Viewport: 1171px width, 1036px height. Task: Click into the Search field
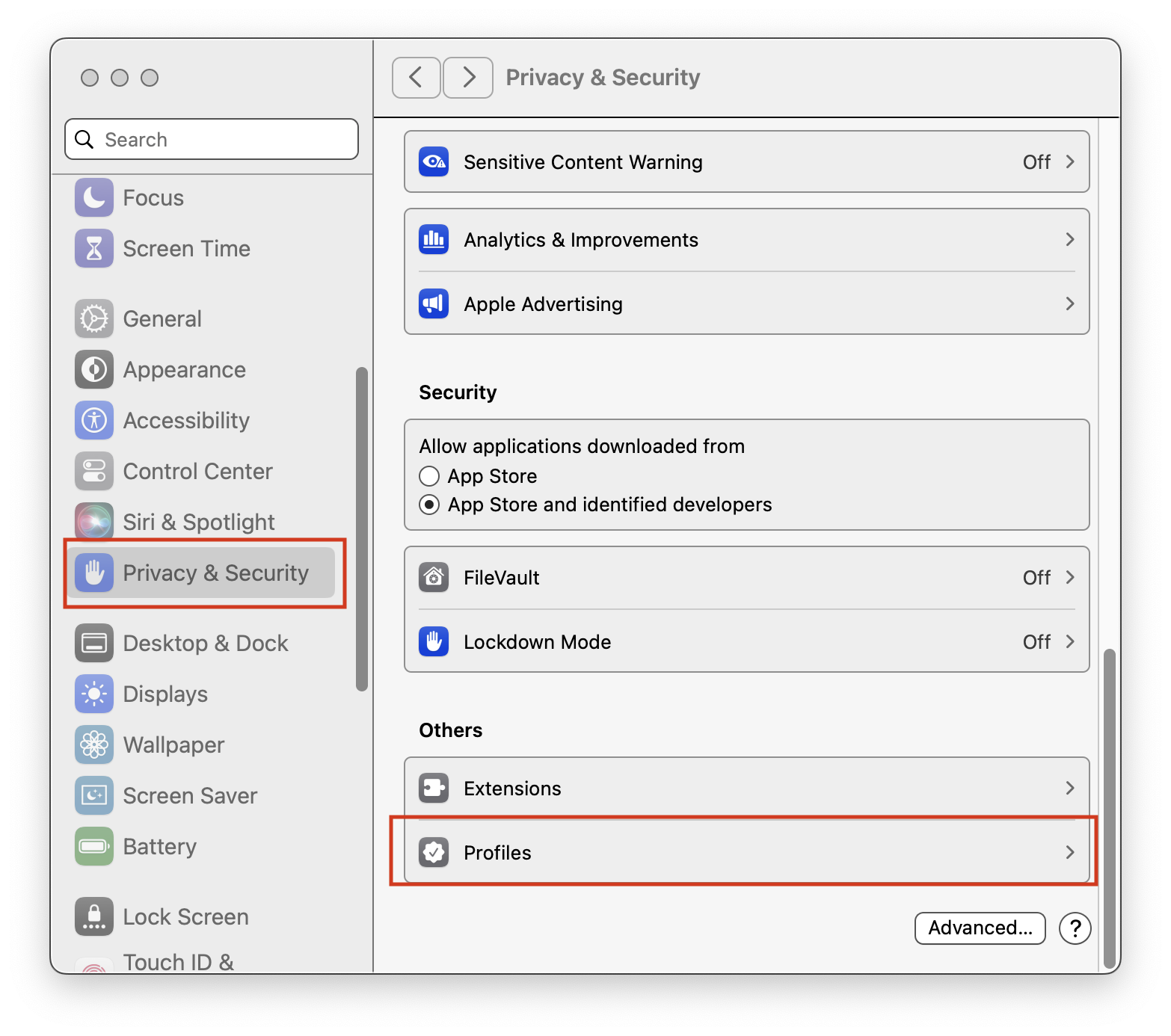pos(212,139)
